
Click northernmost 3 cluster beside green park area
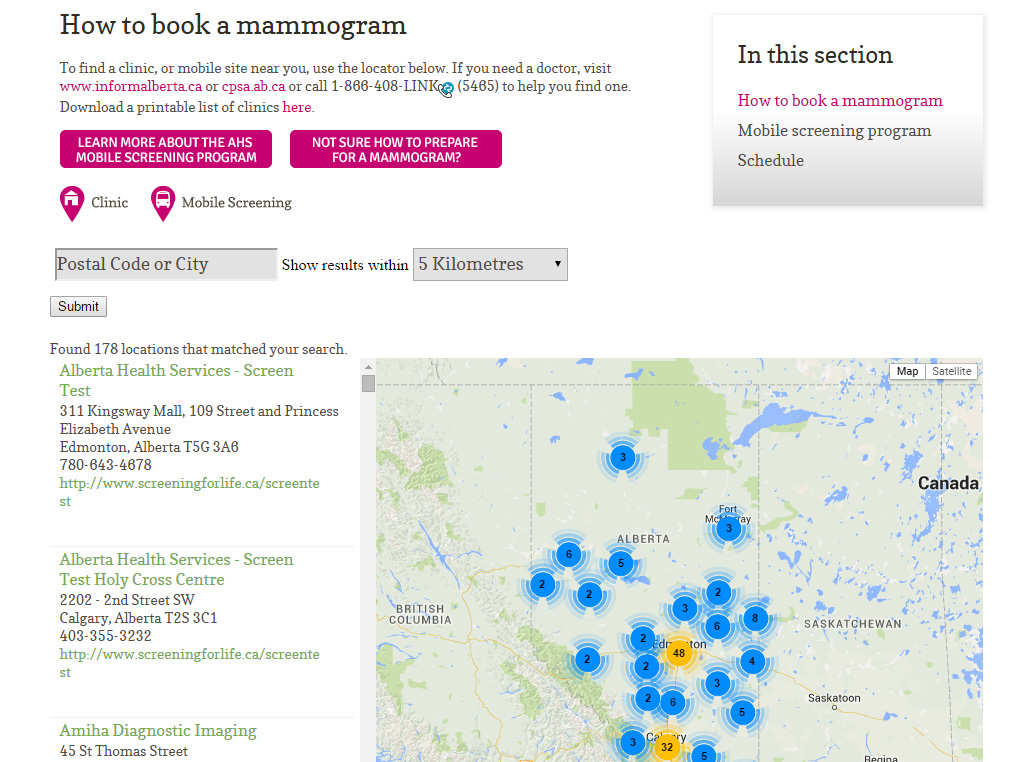click(622, 457)
